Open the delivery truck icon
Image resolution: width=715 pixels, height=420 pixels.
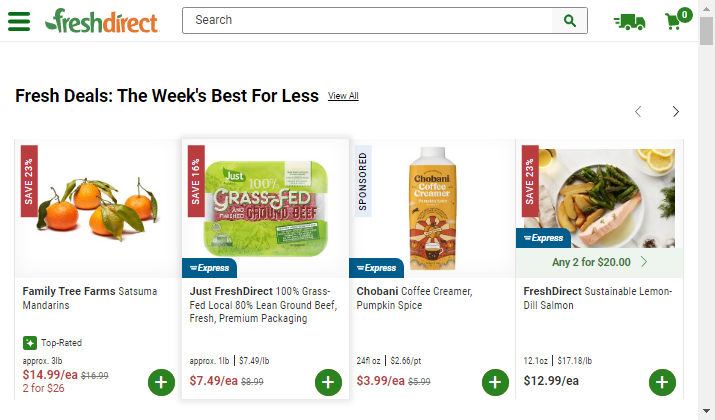click(x=629, y=21)
